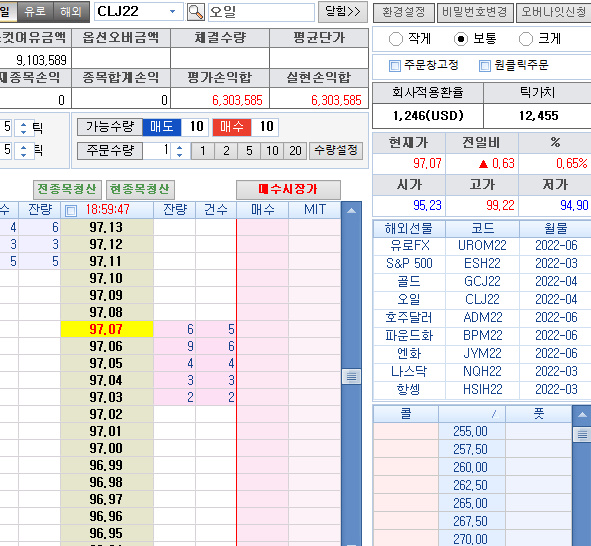This screenshot has height=546, width=591.
Task: Open the CLJ22 symbol dropdown
Action: [173, 12]
